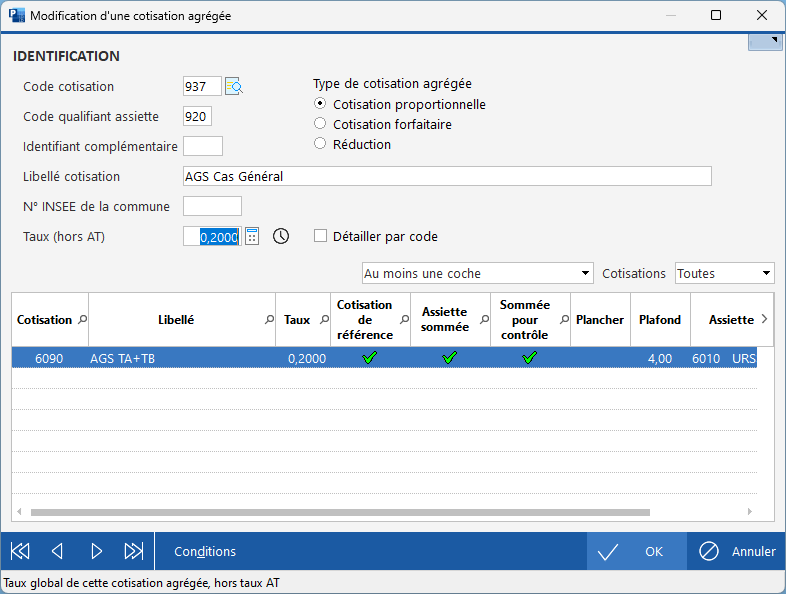
Task: Choose the Réduction radio option
Action: coord(320,144)
